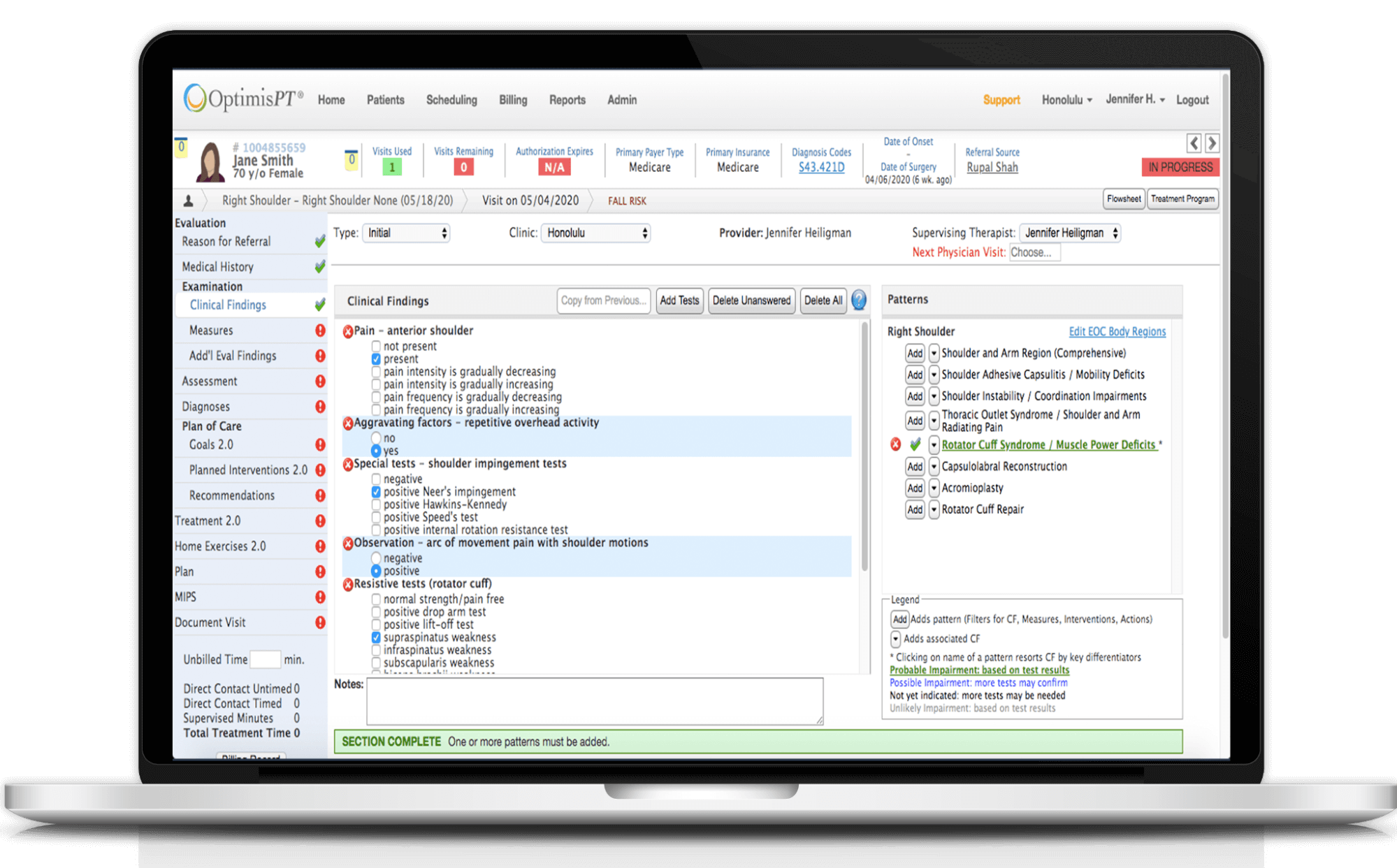Go to previous patient with left arrow
The image size is (1397, 868).
[x=1194, y=143]
